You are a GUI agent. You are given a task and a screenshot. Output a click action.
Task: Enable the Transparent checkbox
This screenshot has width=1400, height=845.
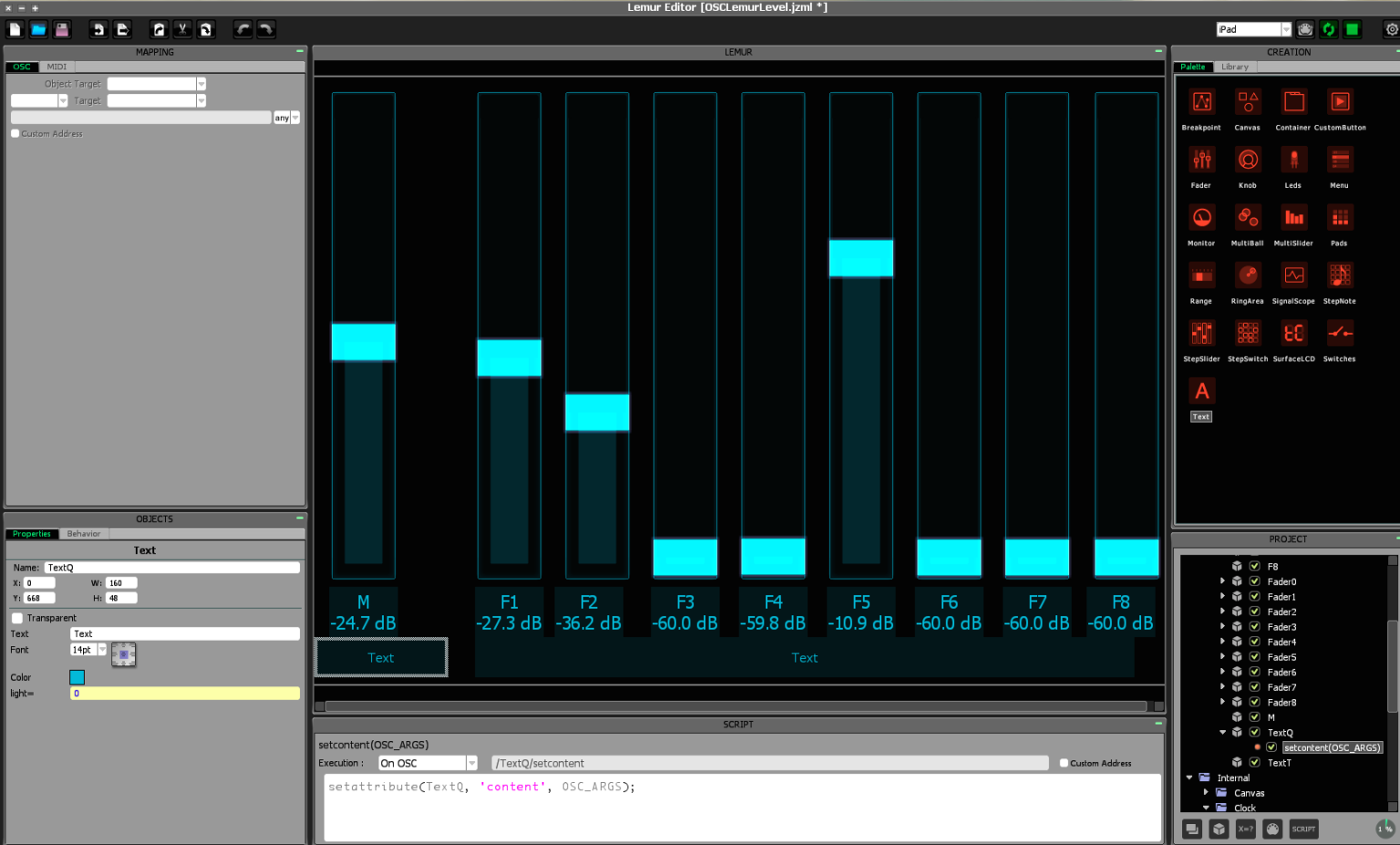pyautogui.click(x=17, y=618)
